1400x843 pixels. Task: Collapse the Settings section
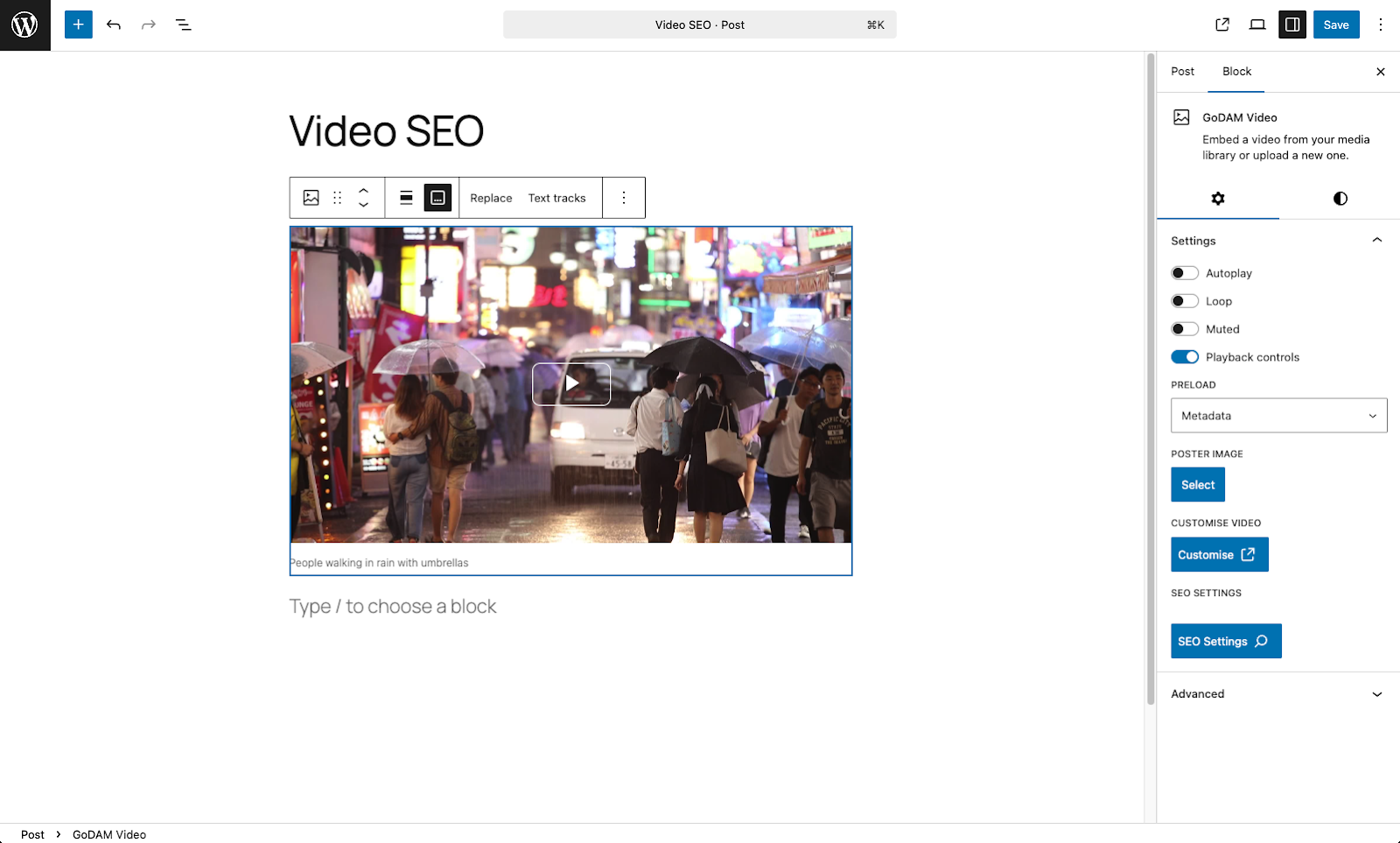1376,239
